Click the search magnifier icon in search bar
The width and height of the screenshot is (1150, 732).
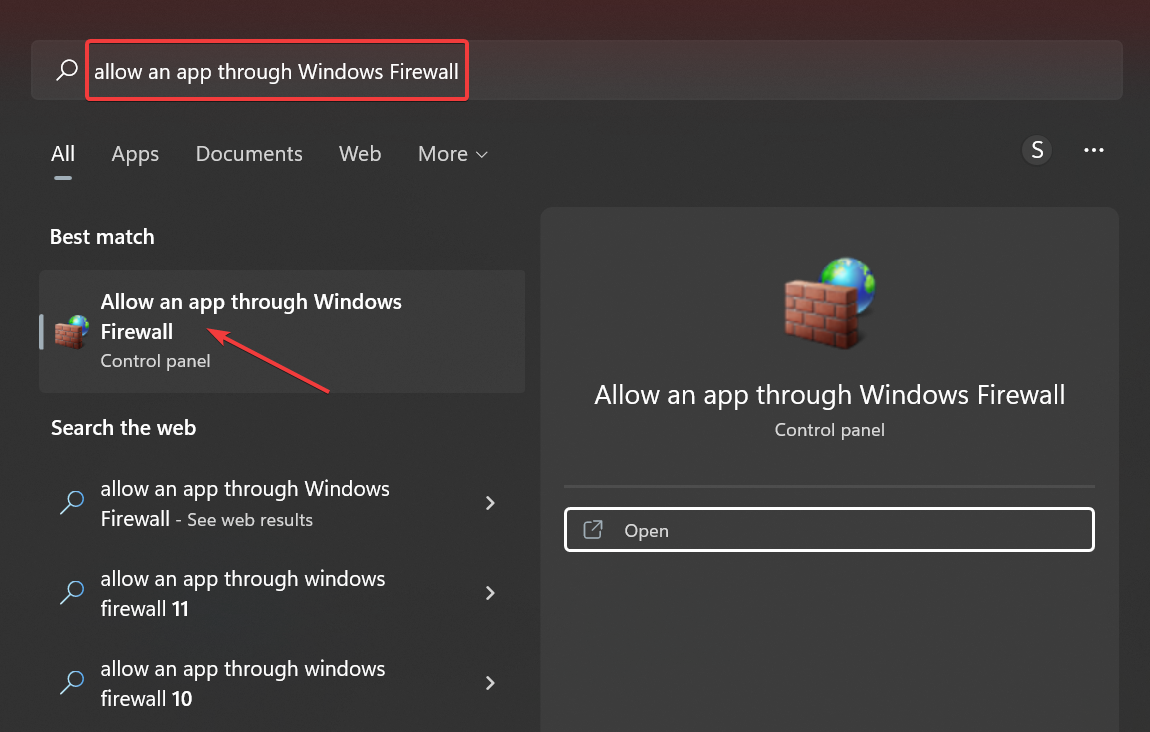pyautogui.click(x=67, y=70)
